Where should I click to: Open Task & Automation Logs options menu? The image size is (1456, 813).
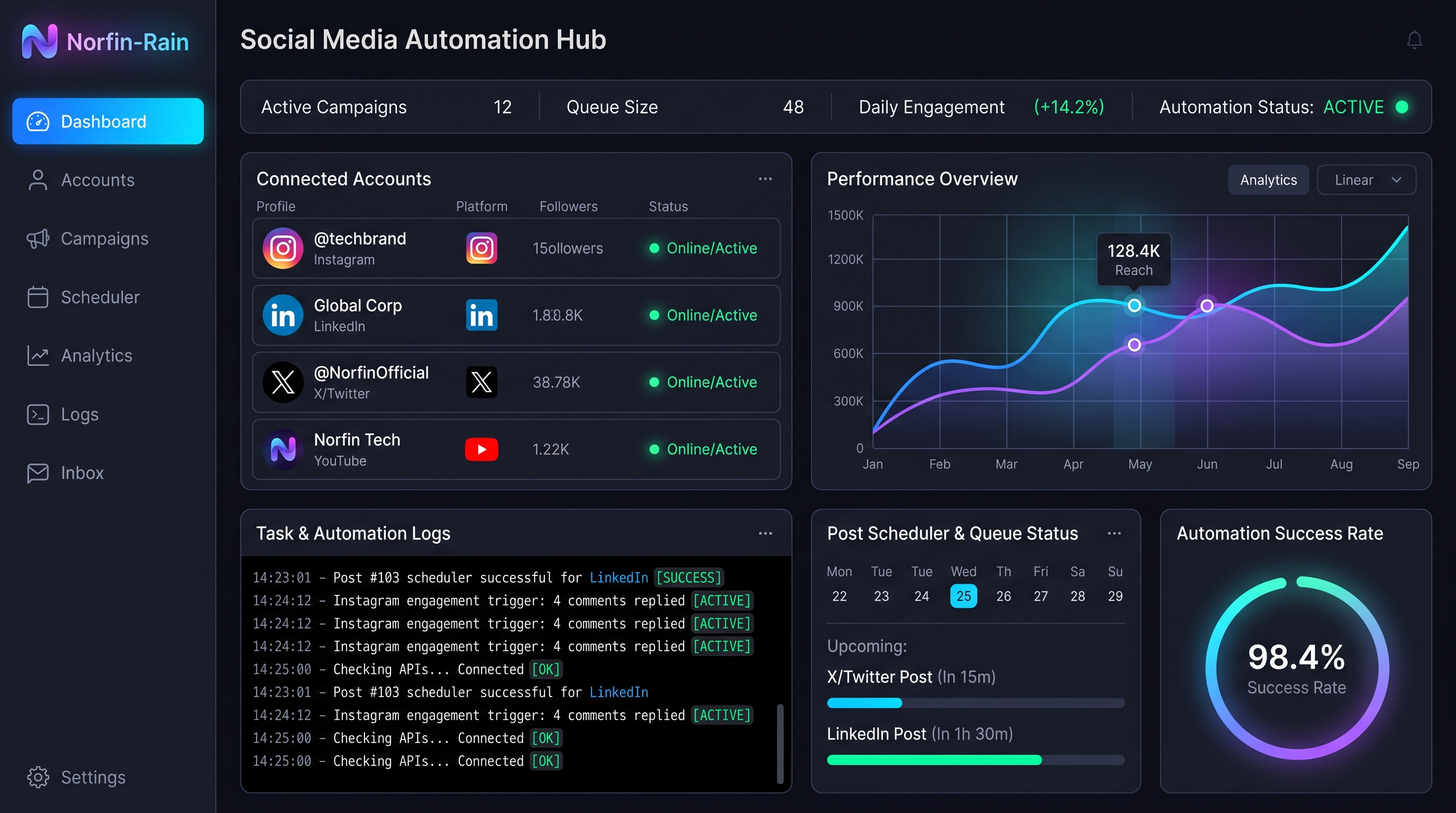click(766, 533)
